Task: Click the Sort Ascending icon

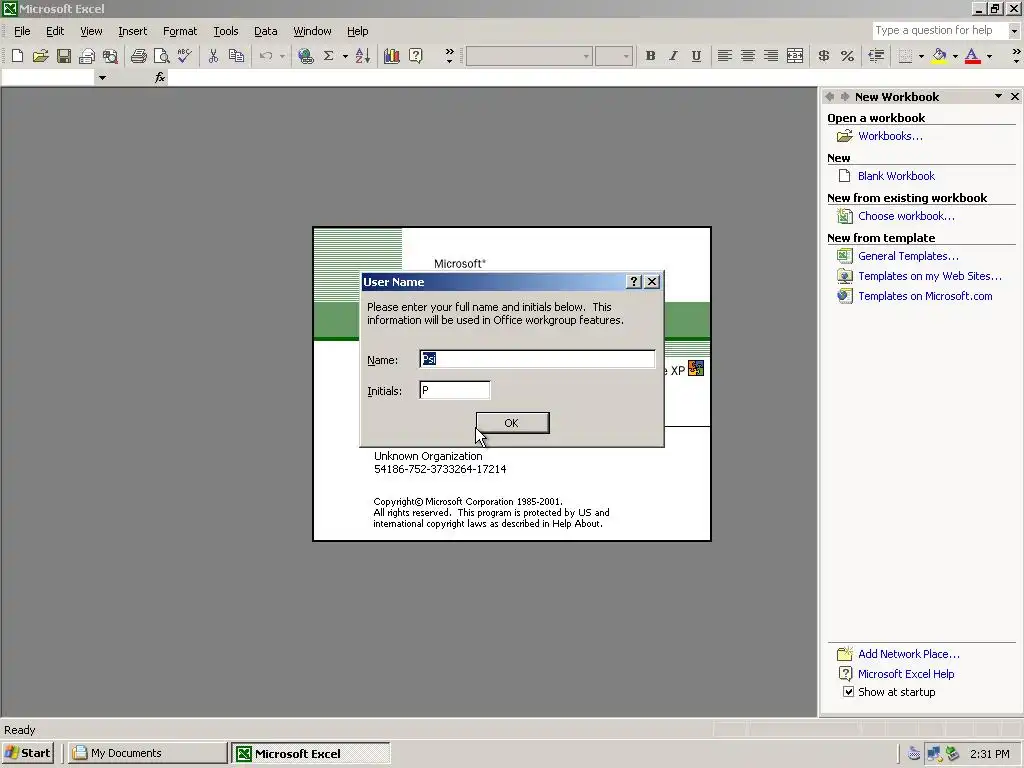Action: click(363, 56)
